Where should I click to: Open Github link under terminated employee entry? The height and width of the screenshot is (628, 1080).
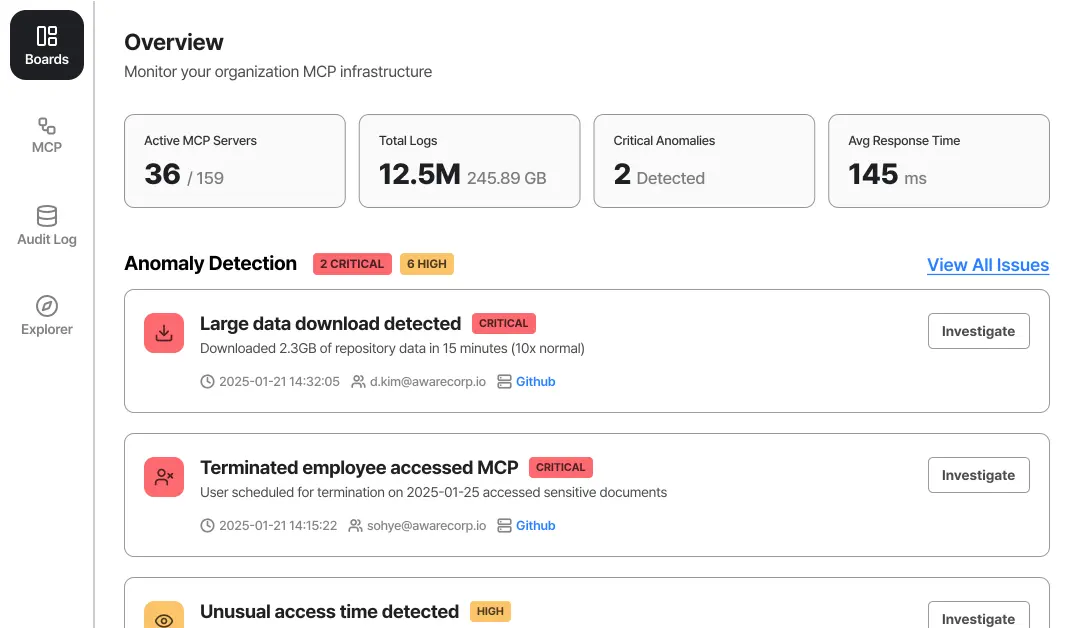pyautogui.click(x=535, y=526)
